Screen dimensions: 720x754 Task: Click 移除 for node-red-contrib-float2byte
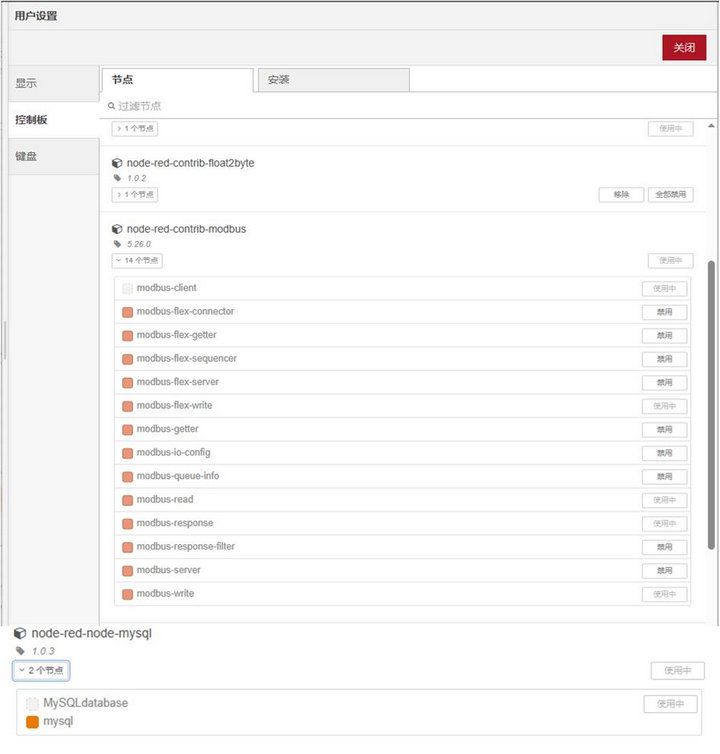621,195
